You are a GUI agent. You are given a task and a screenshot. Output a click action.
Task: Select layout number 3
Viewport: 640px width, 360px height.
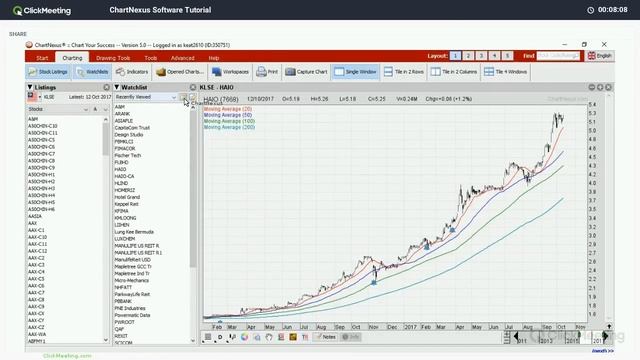[481, 56]
